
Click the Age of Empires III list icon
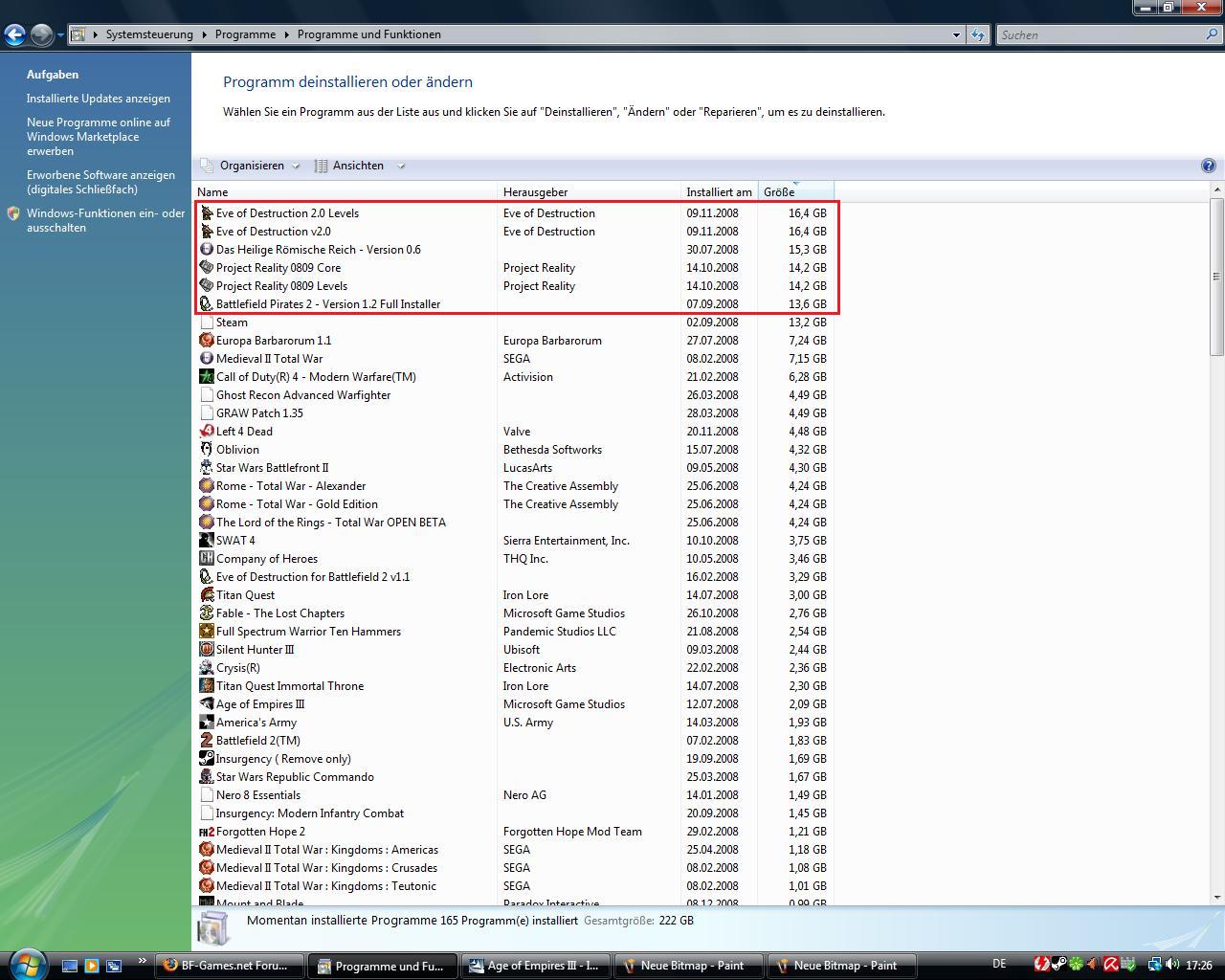coord(206,704)
